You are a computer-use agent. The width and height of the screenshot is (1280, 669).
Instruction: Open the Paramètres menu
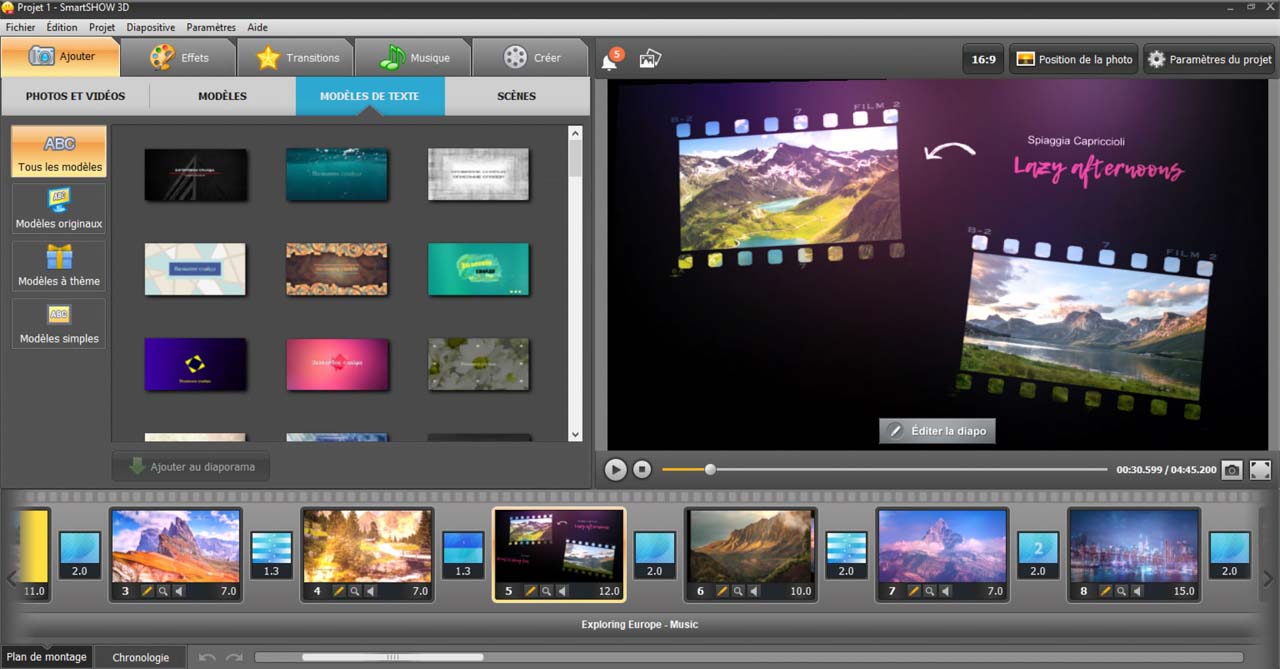211,27
